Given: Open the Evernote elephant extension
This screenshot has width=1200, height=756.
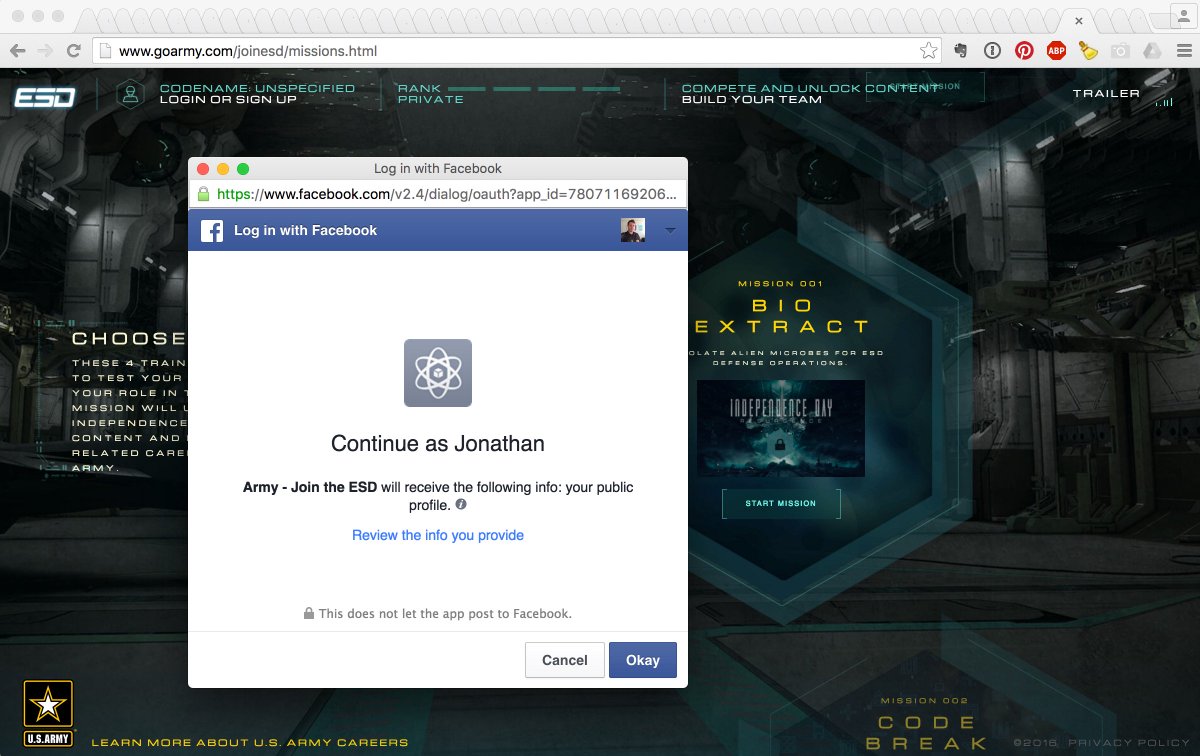Looking at the screenshot, I should (x=961, y=50).
